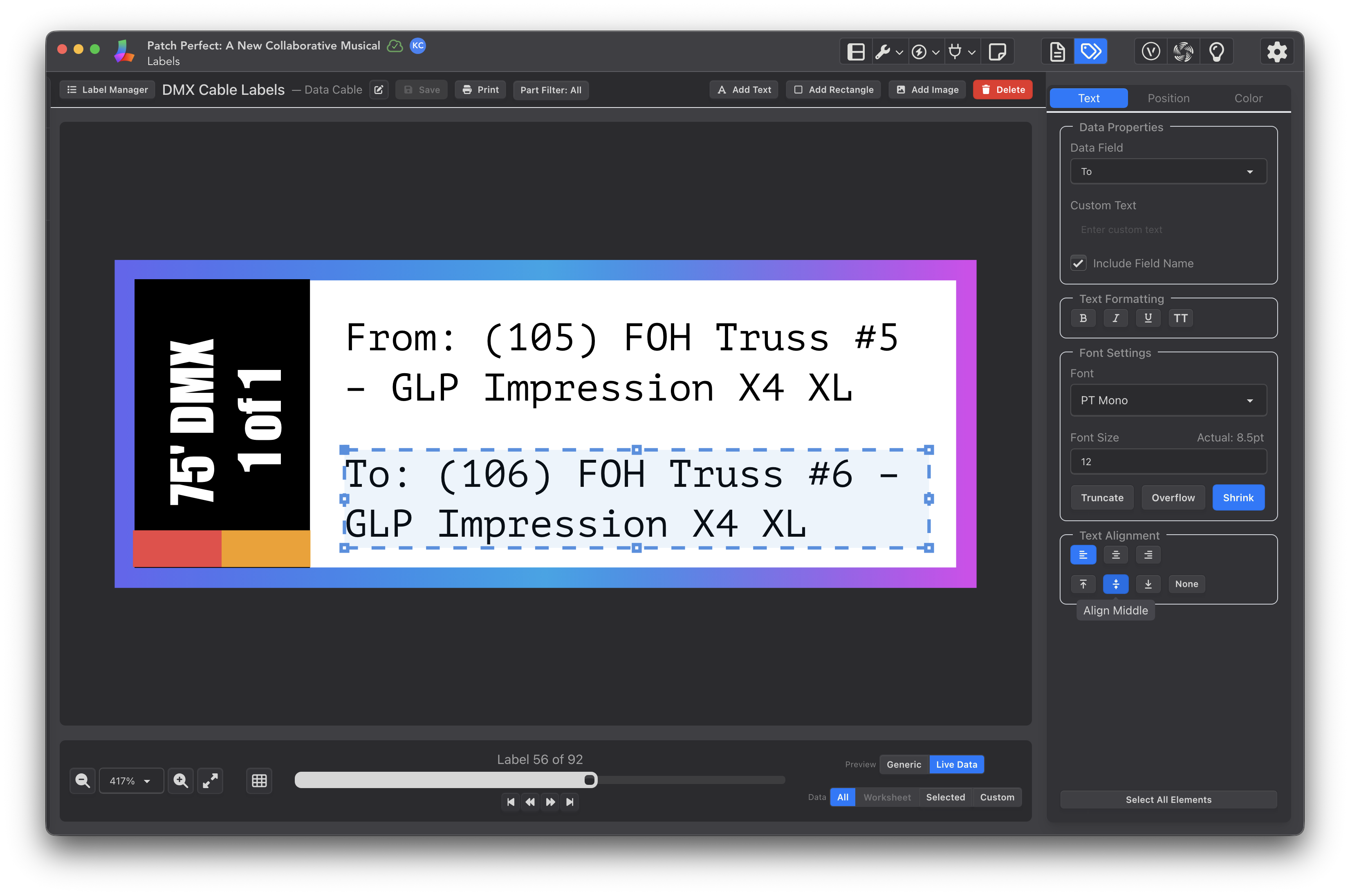Open the Label Manager

[107, 90]
